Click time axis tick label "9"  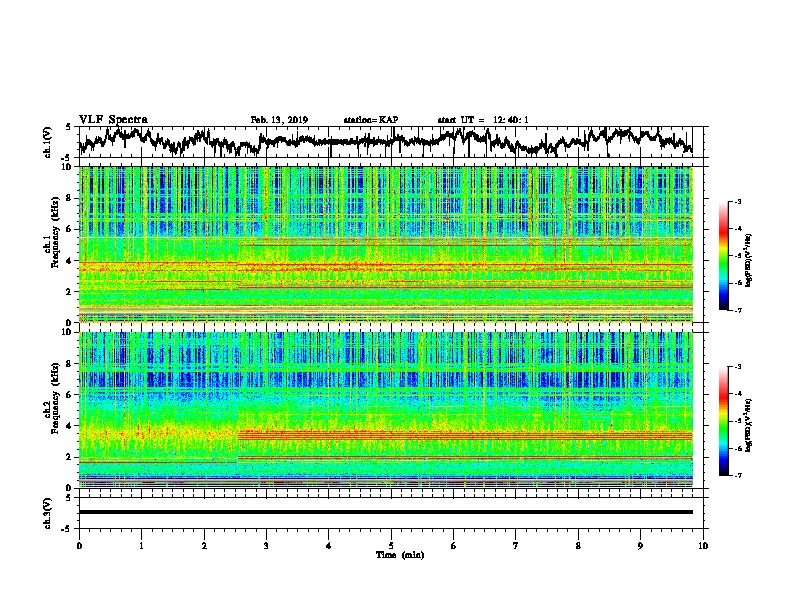pos(640,546)
